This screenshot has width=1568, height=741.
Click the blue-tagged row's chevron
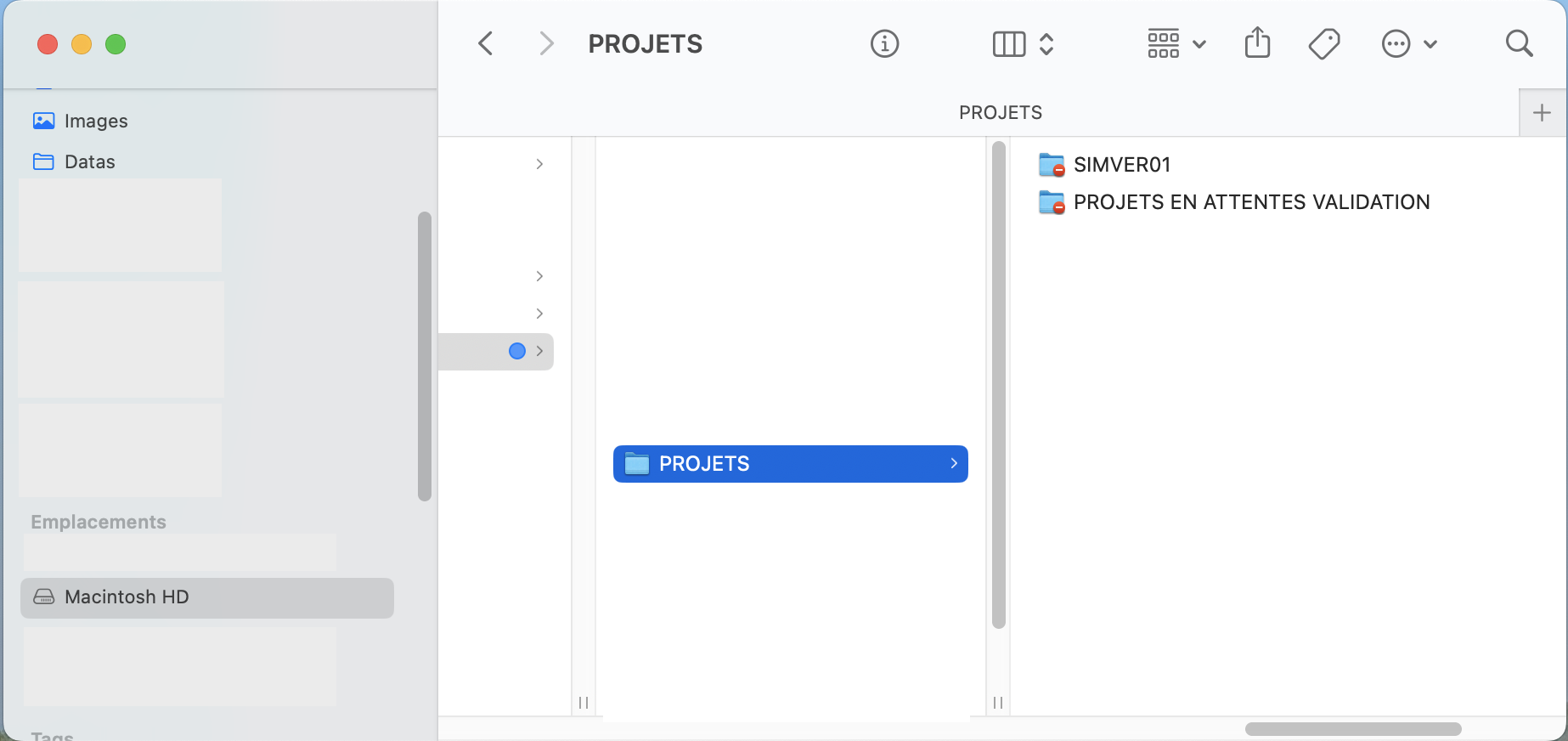coord(539,351)
